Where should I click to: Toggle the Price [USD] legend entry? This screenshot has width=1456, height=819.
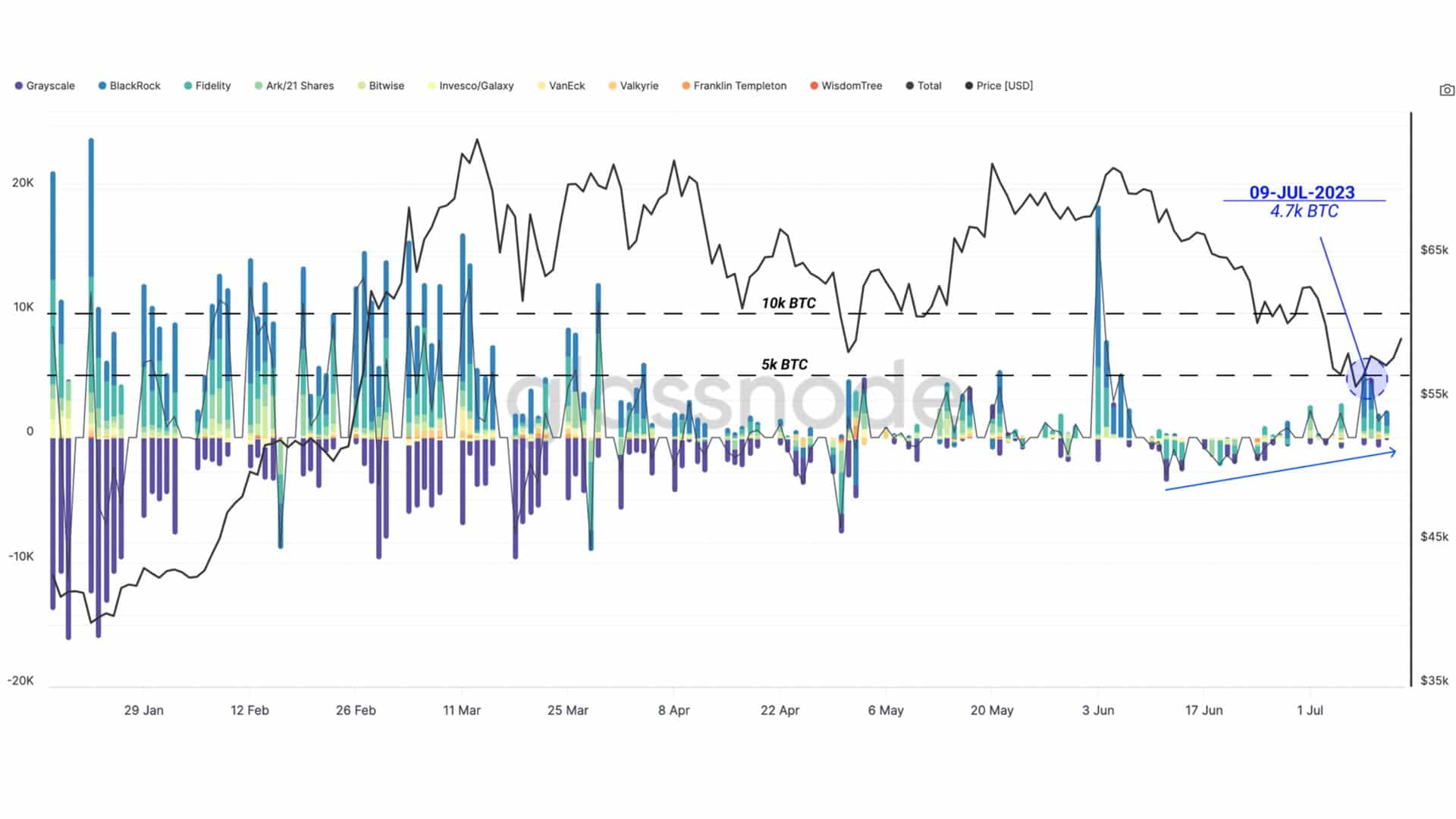point(999,86)
